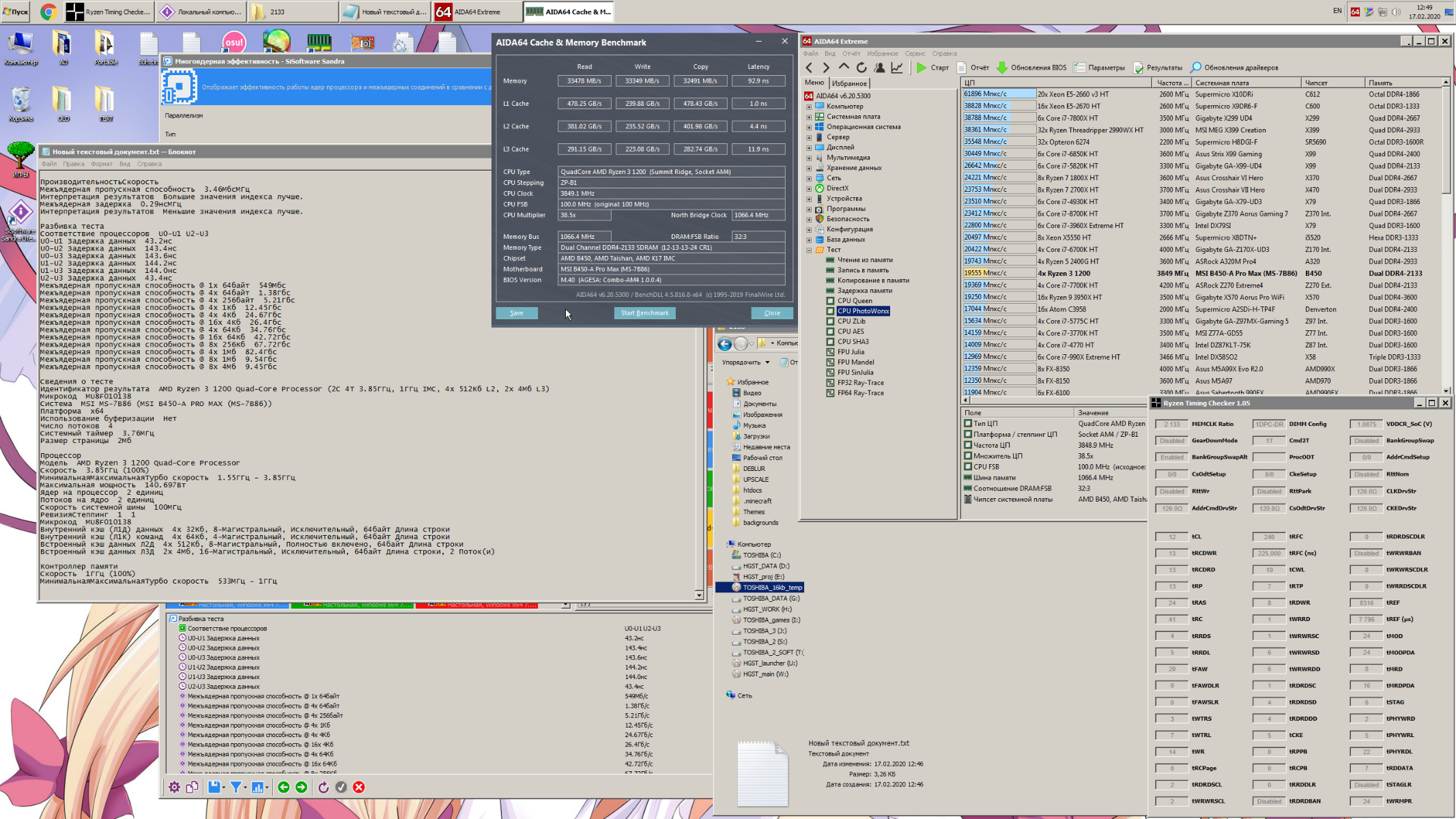Click the purple gear icon in Sandra toolbar
This screenshot has height=819, width=1456.
(174, 787)
